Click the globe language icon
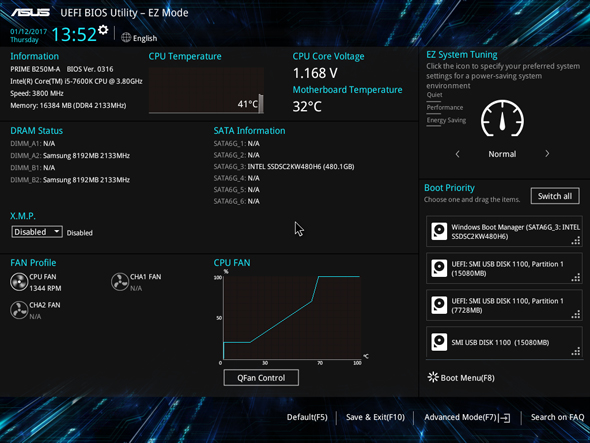 coord(126,38)
